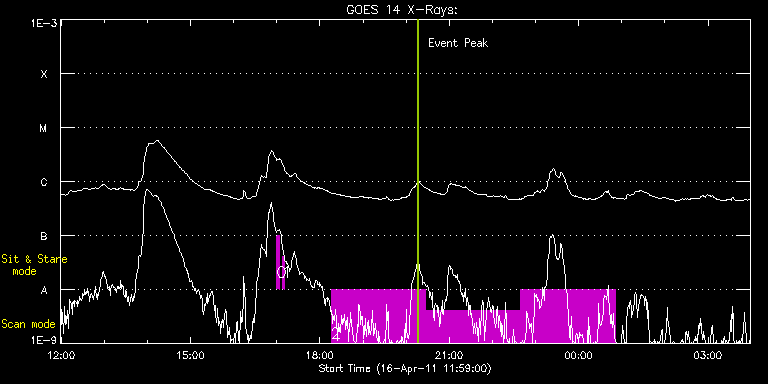768x384 pixels.
Task: Click the Event Peak vertical green line
Action: point(418,181)
